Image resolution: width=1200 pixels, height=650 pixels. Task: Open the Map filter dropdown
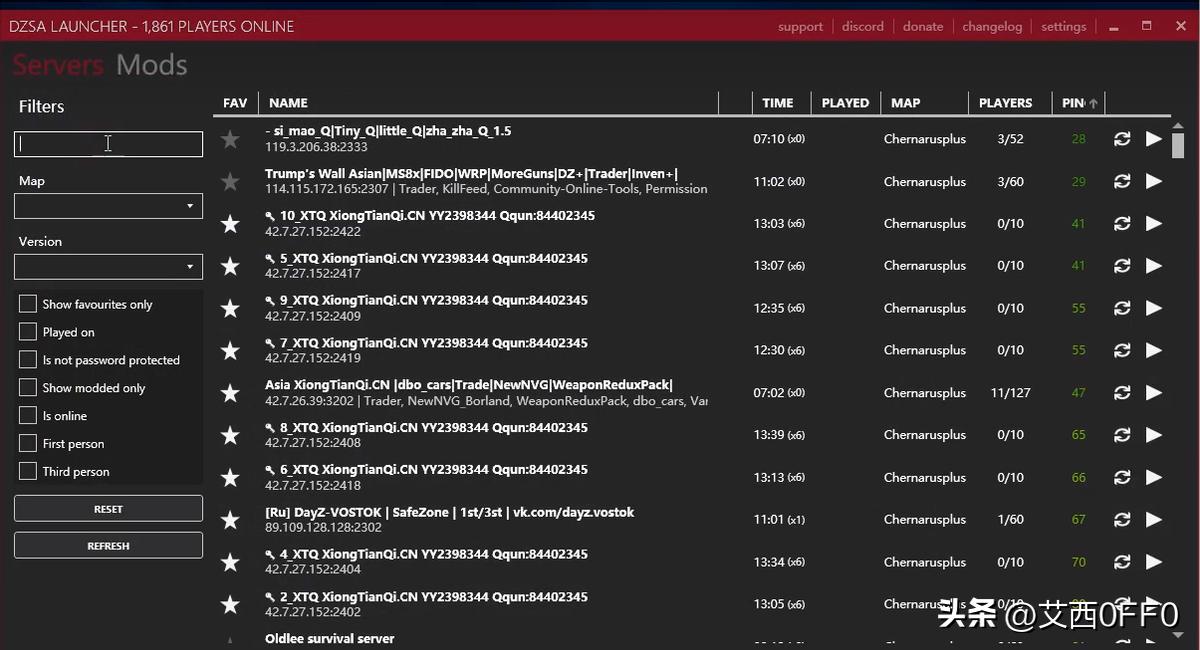(108, 206)
